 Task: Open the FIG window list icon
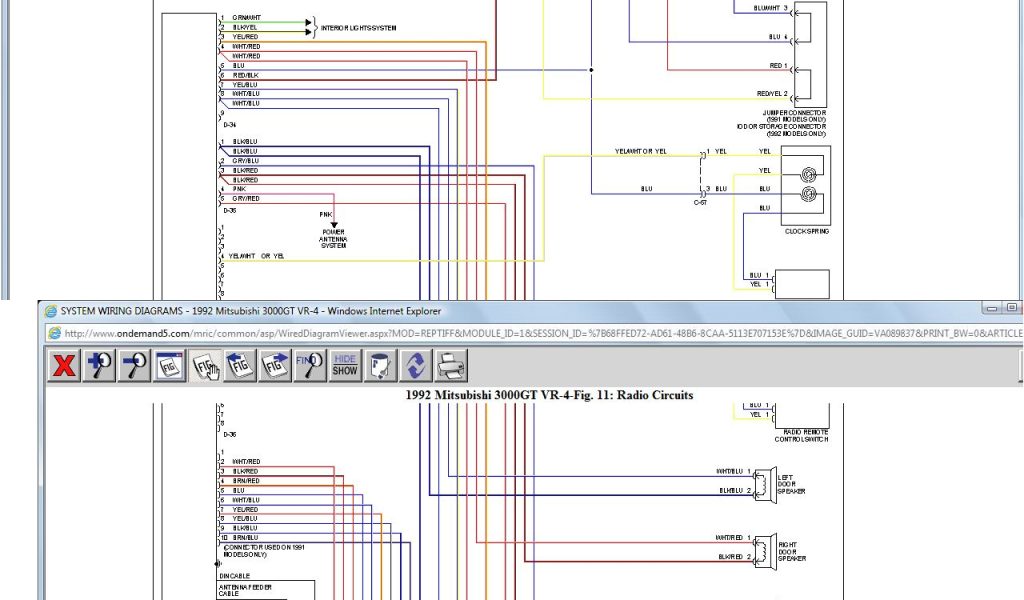click(x=169, y=366)
